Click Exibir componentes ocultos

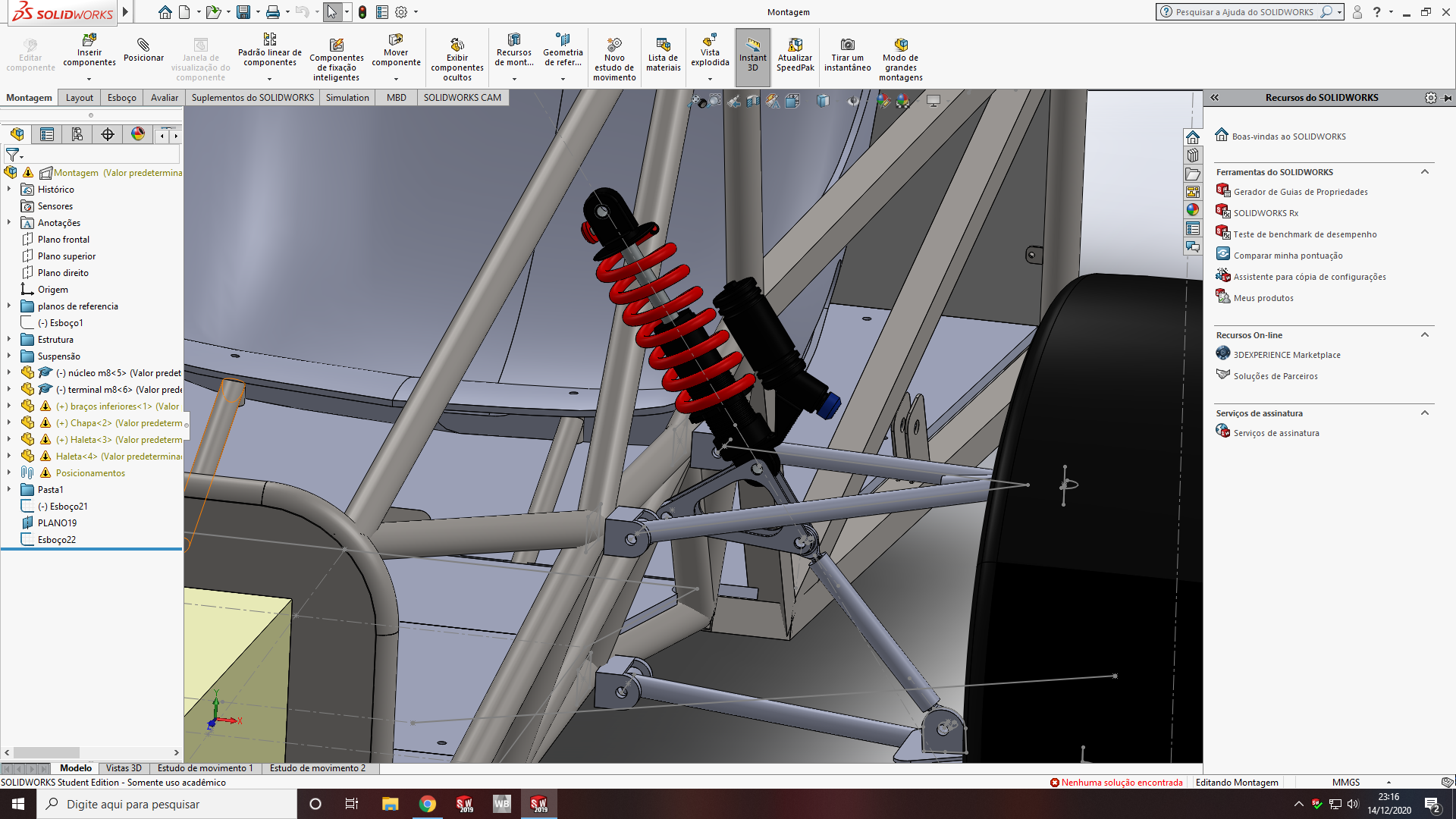coord(457,59)
